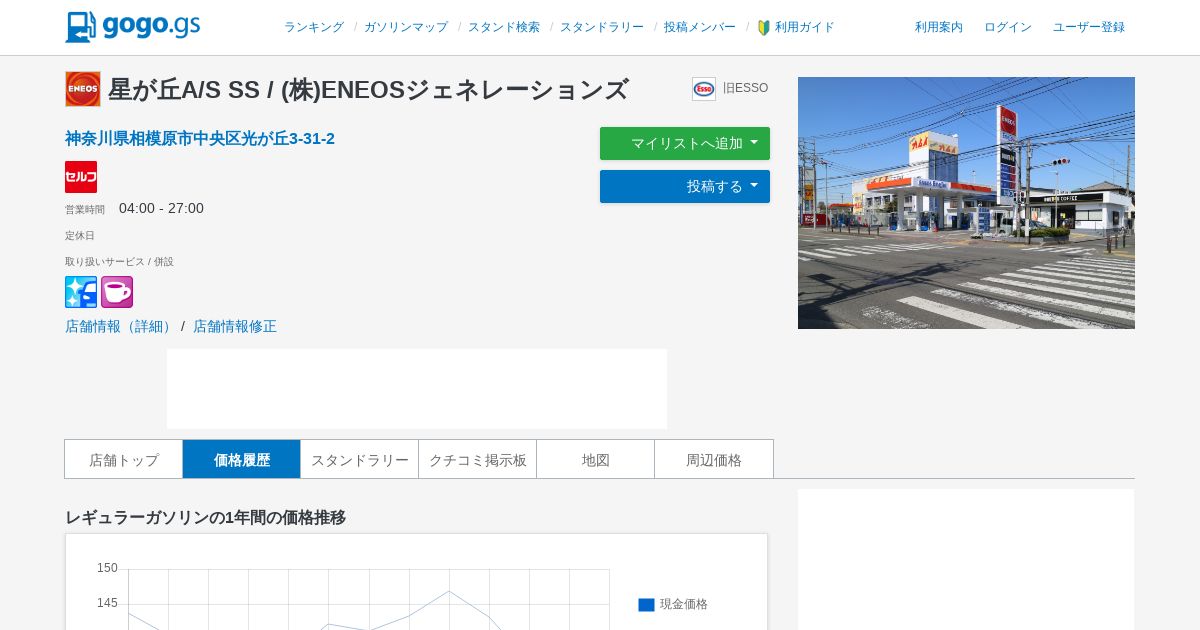The width and height of the screenshot is (1200, 630).
Task: Click the blue car wash service icon
Action: (x=81, y=292)
